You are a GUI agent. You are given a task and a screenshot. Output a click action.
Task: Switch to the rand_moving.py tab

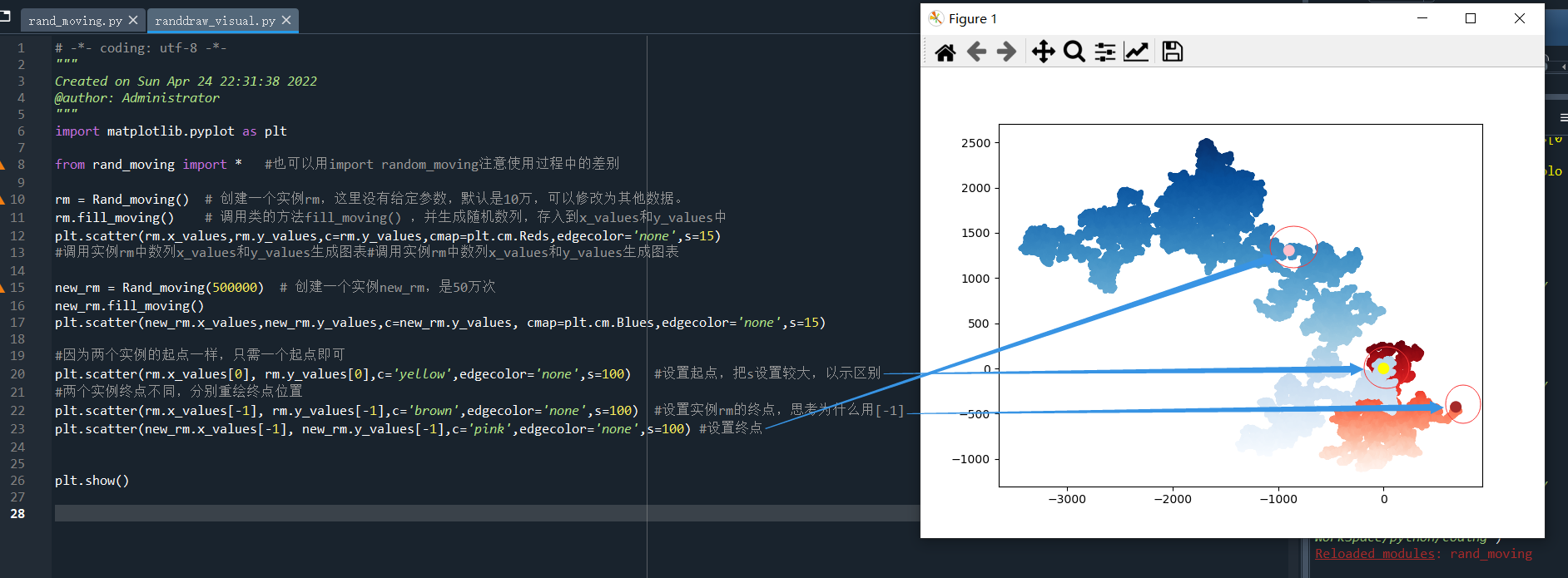[x=75, y=21]
